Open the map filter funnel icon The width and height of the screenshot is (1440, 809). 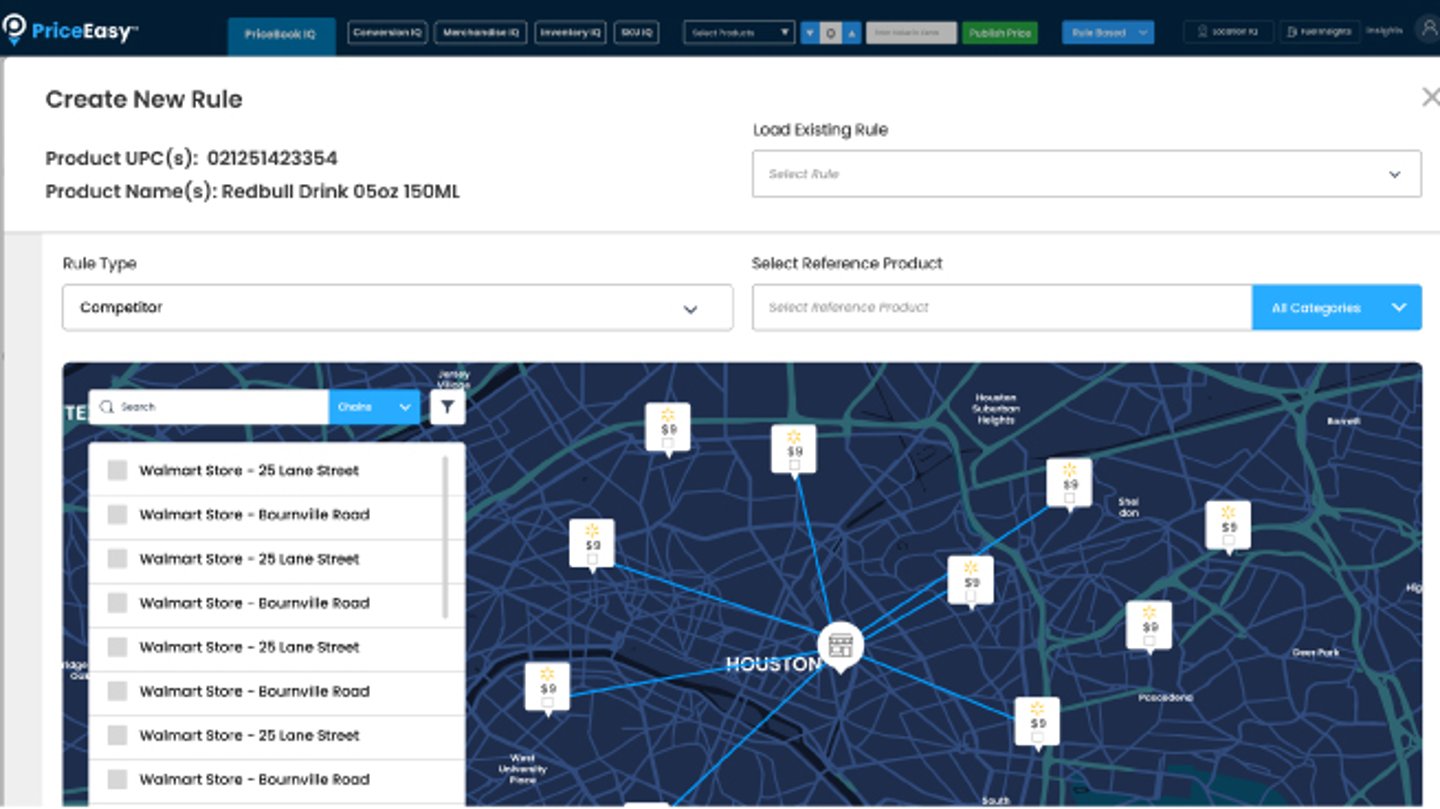click(447, 407)
